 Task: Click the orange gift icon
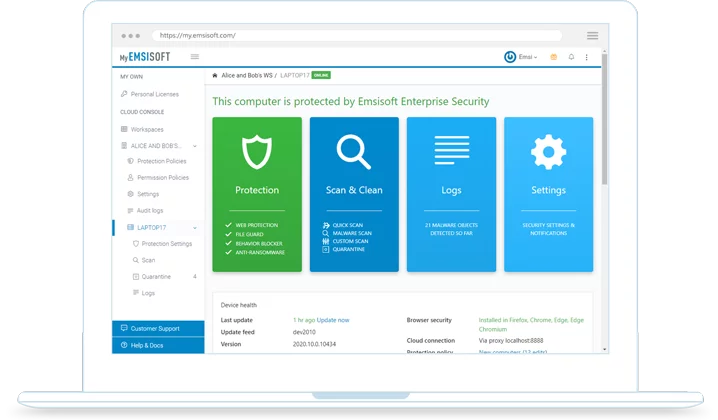[x=554, y=57]
